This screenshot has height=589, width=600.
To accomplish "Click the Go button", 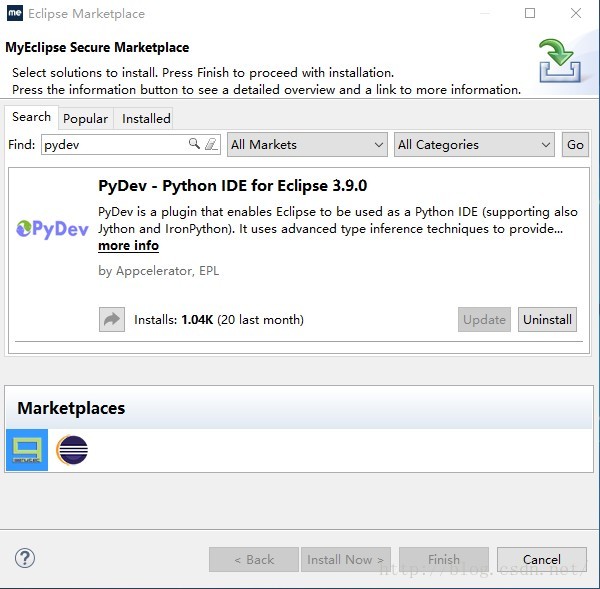I will click(575, 145).
